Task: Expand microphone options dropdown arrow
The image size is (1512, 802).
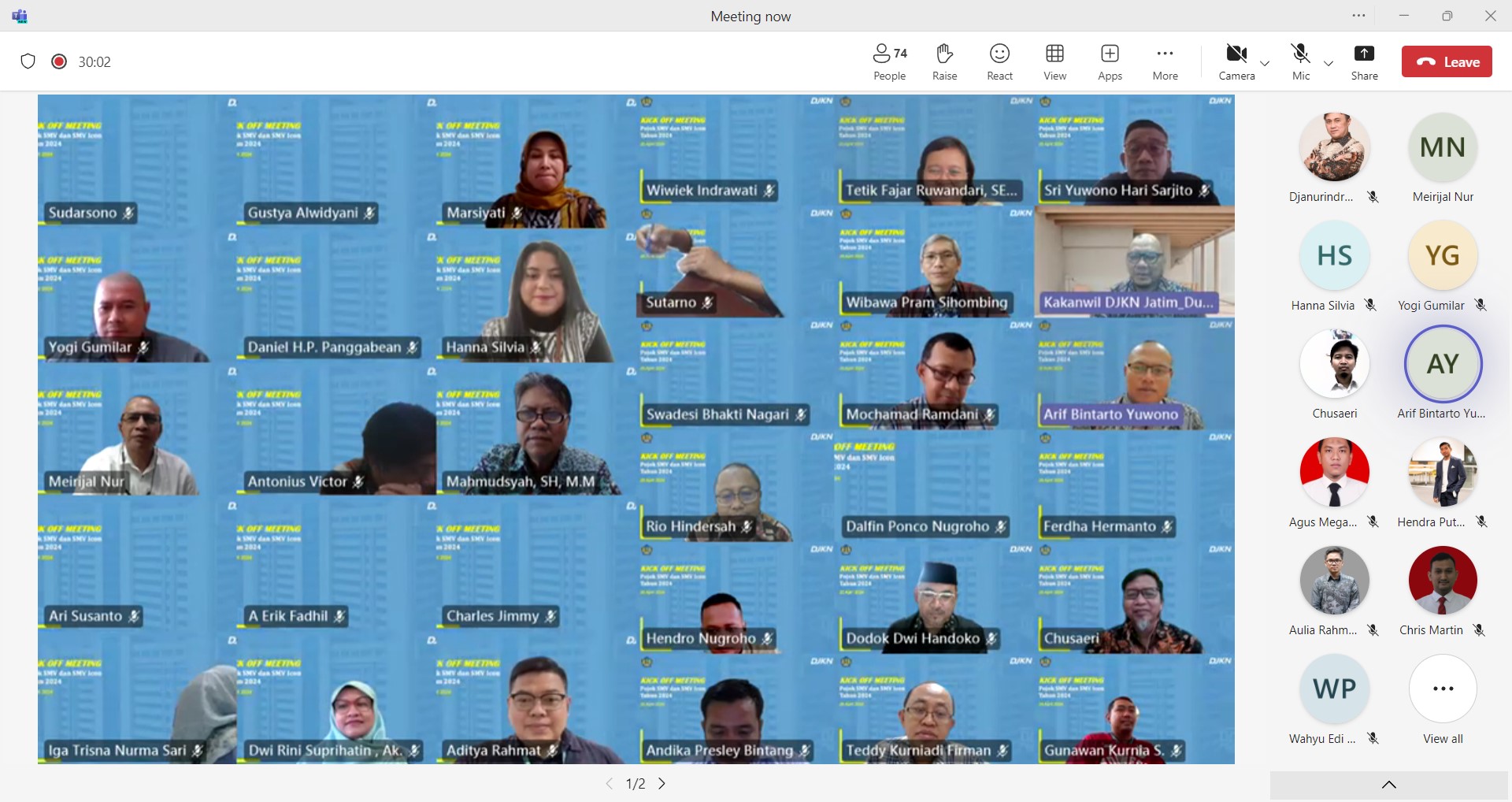Action: 1329,64
